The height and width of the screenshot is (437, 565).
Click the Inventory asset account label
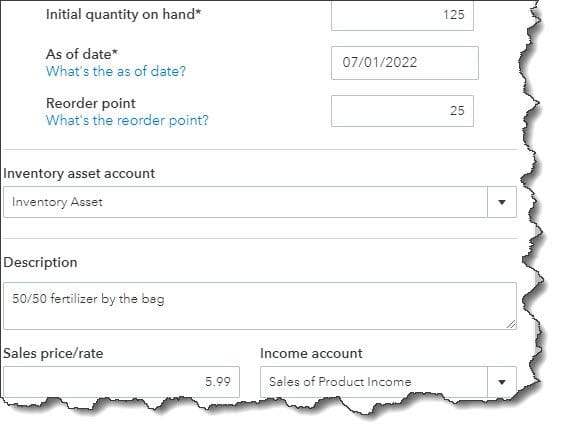point(79,174)
